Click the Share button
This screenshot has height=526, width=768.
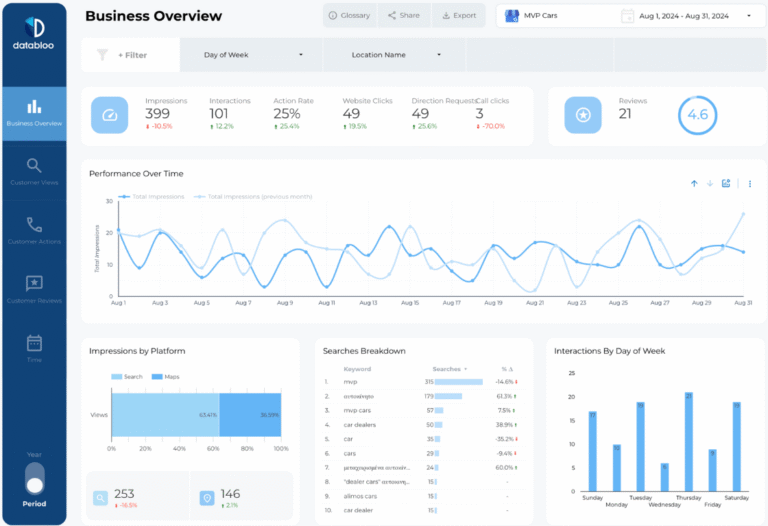click(x=404, y=16)
